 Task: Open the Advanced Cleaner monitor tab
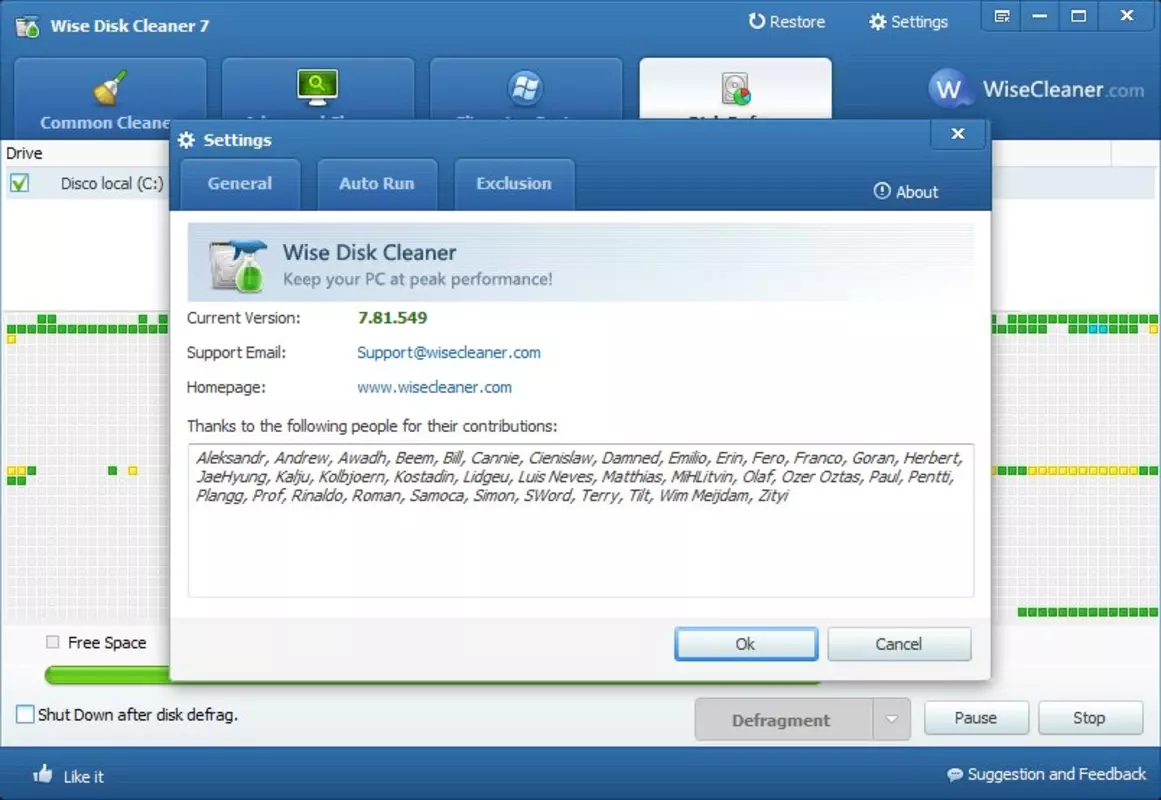pos(318,89)
